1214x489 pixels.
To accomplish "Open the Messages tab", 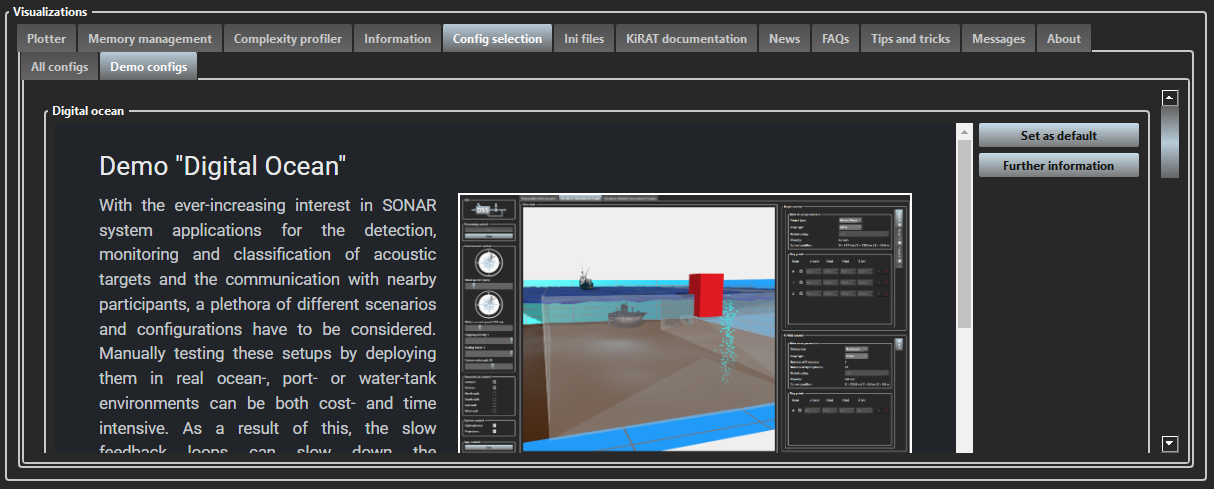I will click(x=998, y=39).
